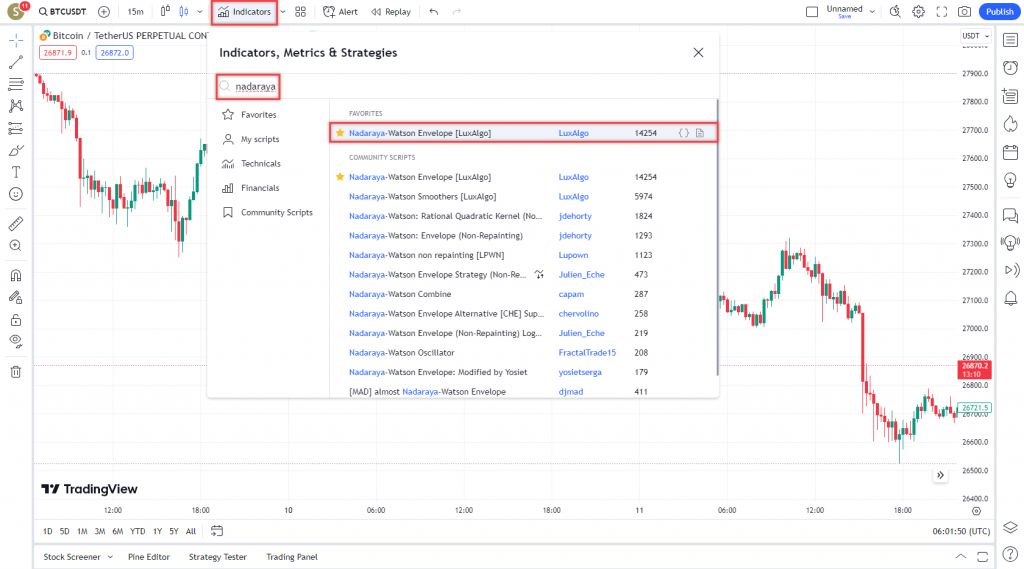Select the patterns drawing tool
The height and width of the screenshot is (569, 1024).
click(16, 106)
